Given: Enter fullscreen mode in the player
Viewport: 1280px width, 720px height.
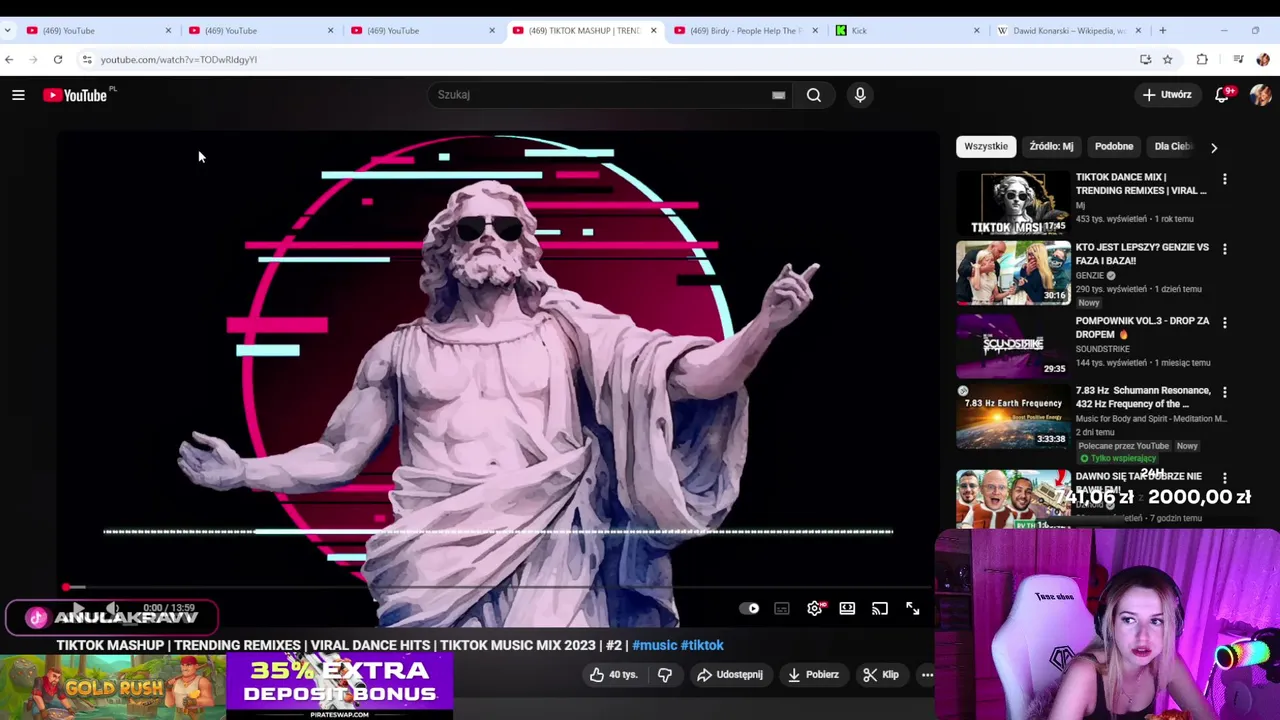Looking at the screenshot, I should [x=913, y=608].
